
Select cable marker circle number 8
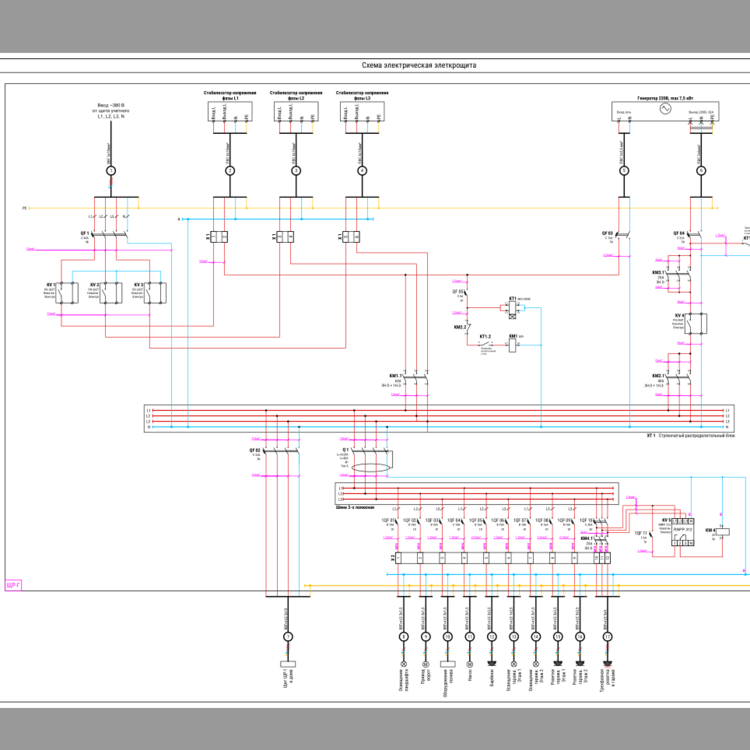(404, 637)
